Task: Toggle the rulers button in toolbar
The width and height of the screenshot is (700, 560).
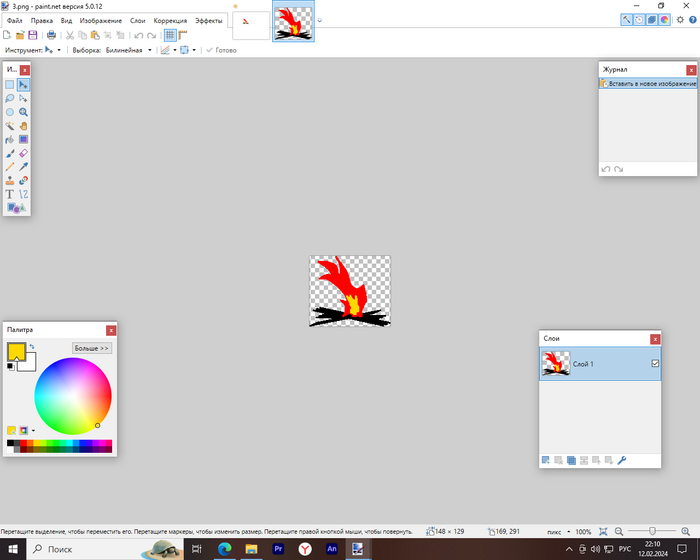Action: (x=184, y=35)
